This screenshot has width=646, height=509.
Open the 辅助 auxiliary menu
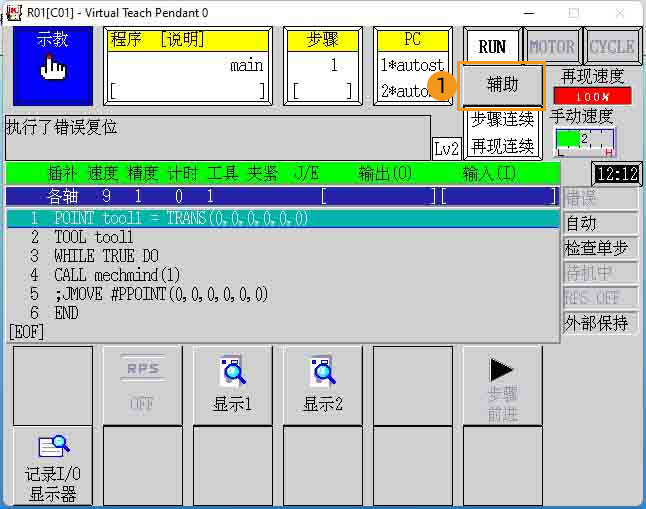(x=502, y=85)
